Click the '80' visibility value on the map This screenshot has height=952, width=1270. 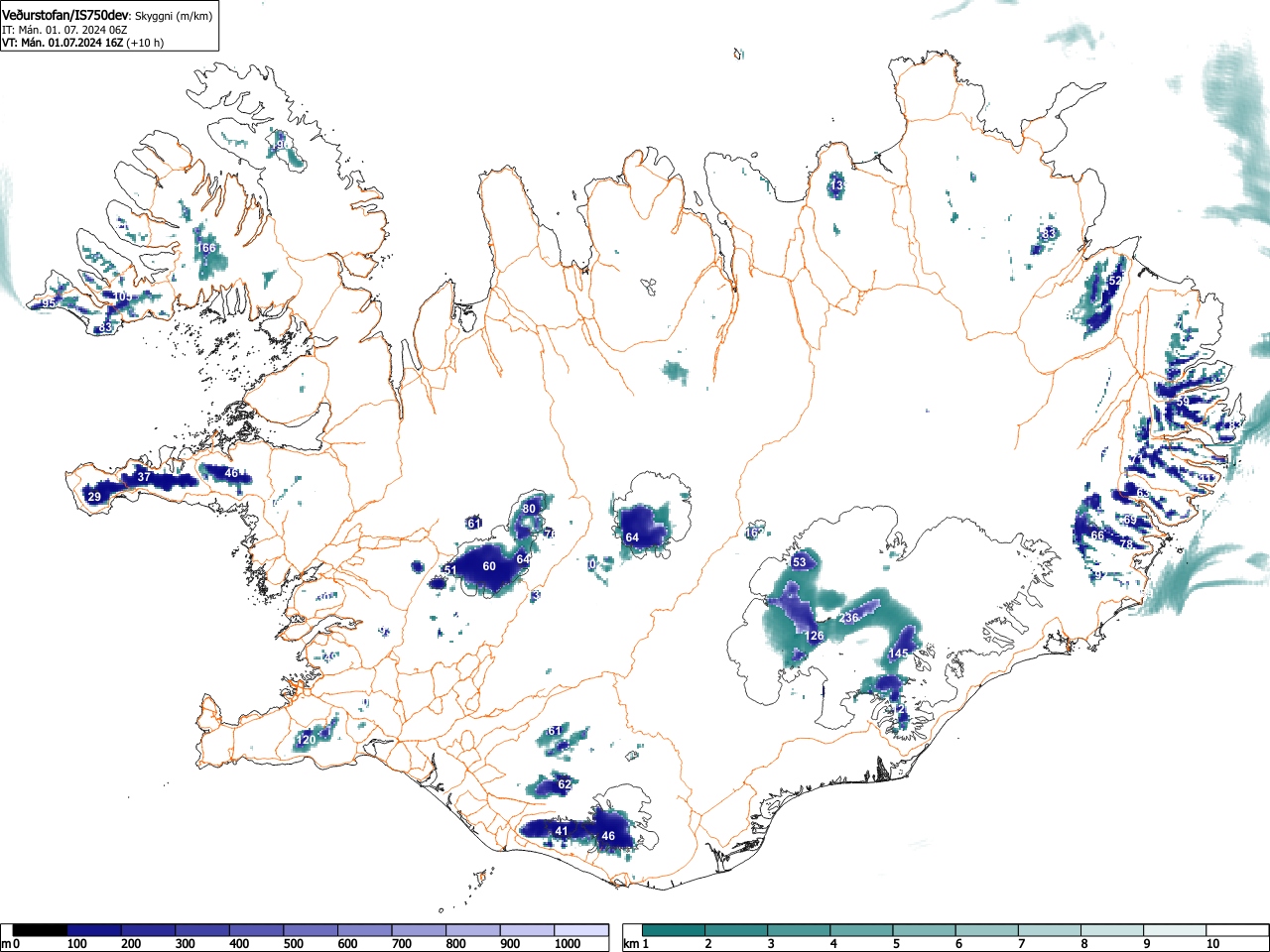pos(529,509)
